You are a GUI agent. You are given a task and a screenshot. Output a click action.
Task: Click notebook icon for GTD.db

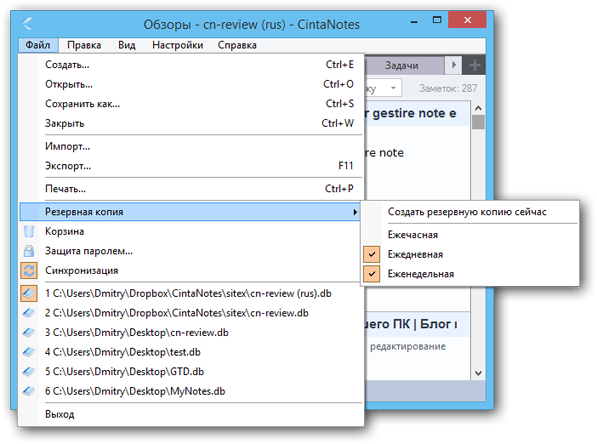[29, 371]
